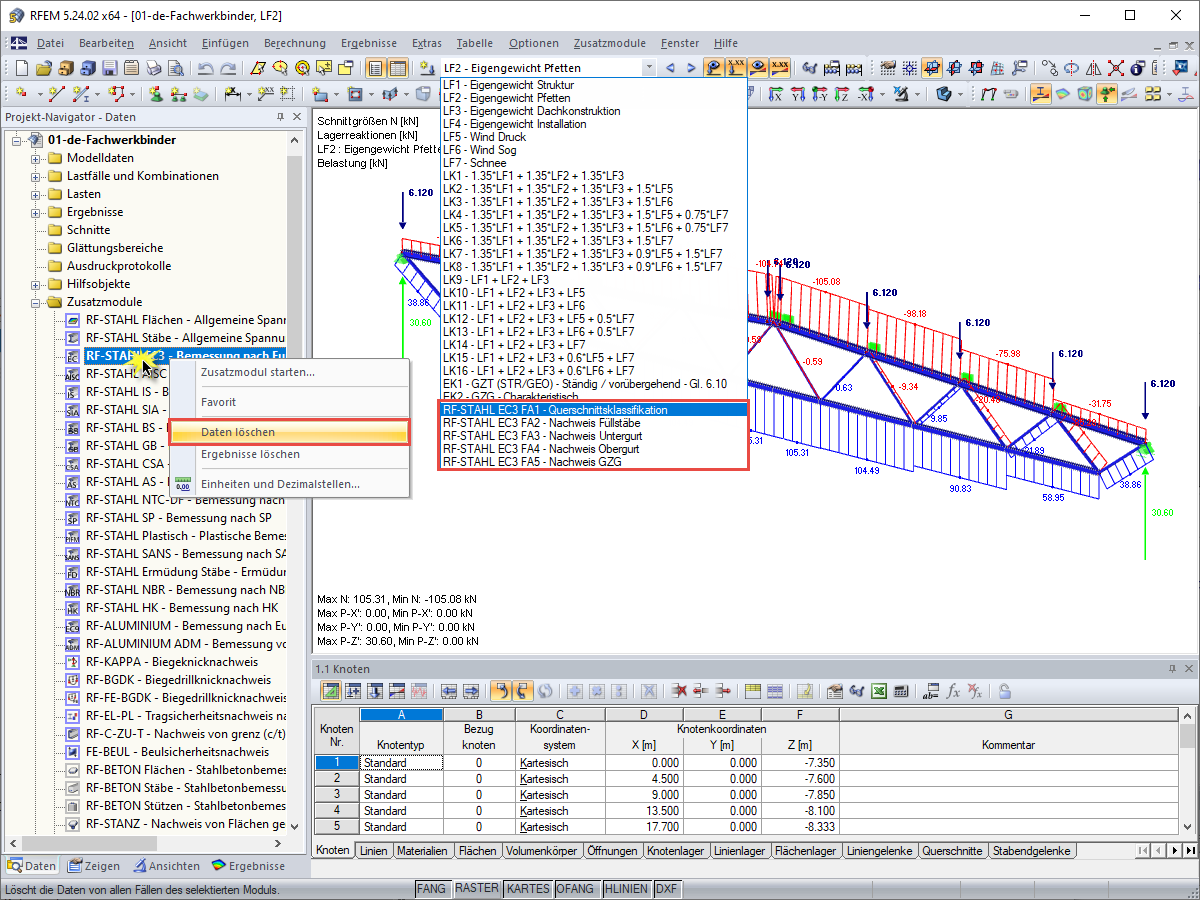The image size is (1200, 900).
Task: Click the Save diskette icon
Action: click(x=109, y=69)
